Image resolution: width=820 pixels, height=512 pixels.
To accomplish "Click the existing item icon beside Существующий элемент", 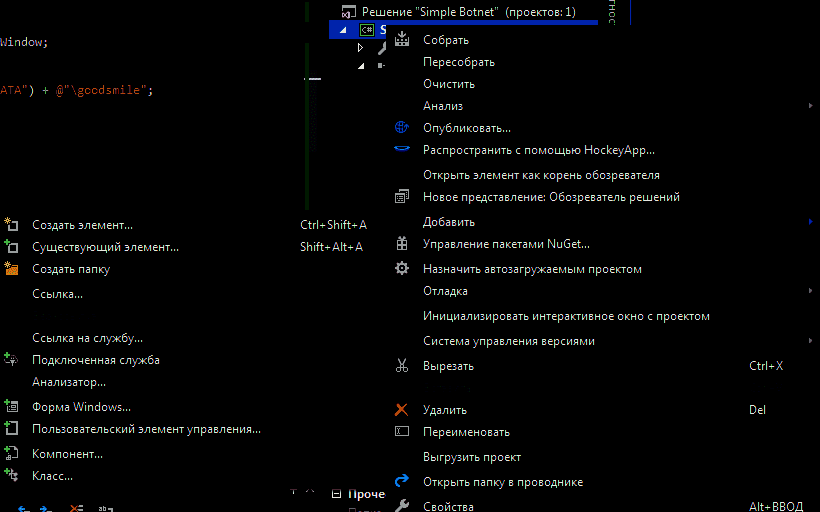I will pos(11,246).
